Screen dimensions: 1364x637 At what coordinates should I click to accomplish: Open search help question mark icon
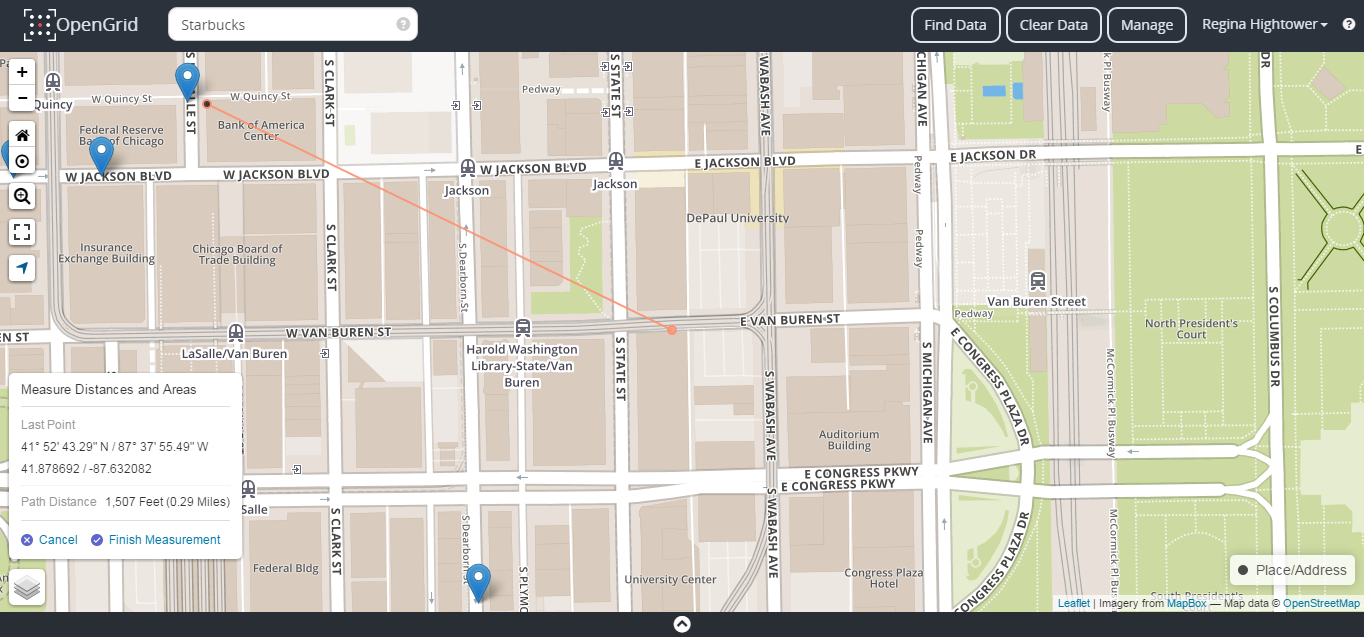pos(403,25)
